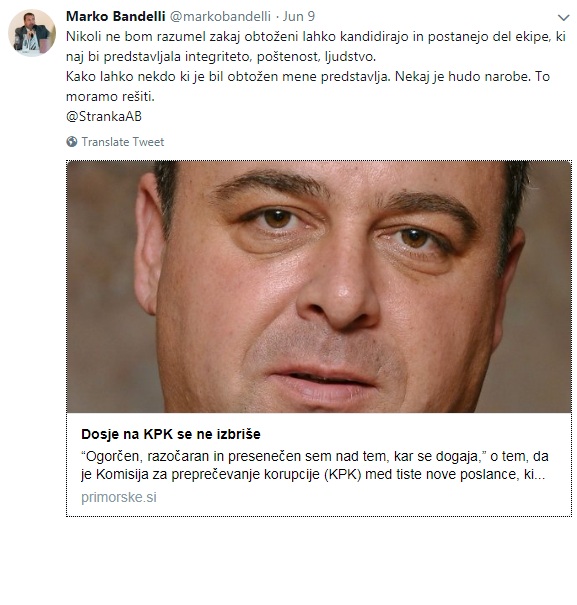
Task: Click the tweet line starting 'Nikoli ne bom razumel'
Action: coord(316,37)
